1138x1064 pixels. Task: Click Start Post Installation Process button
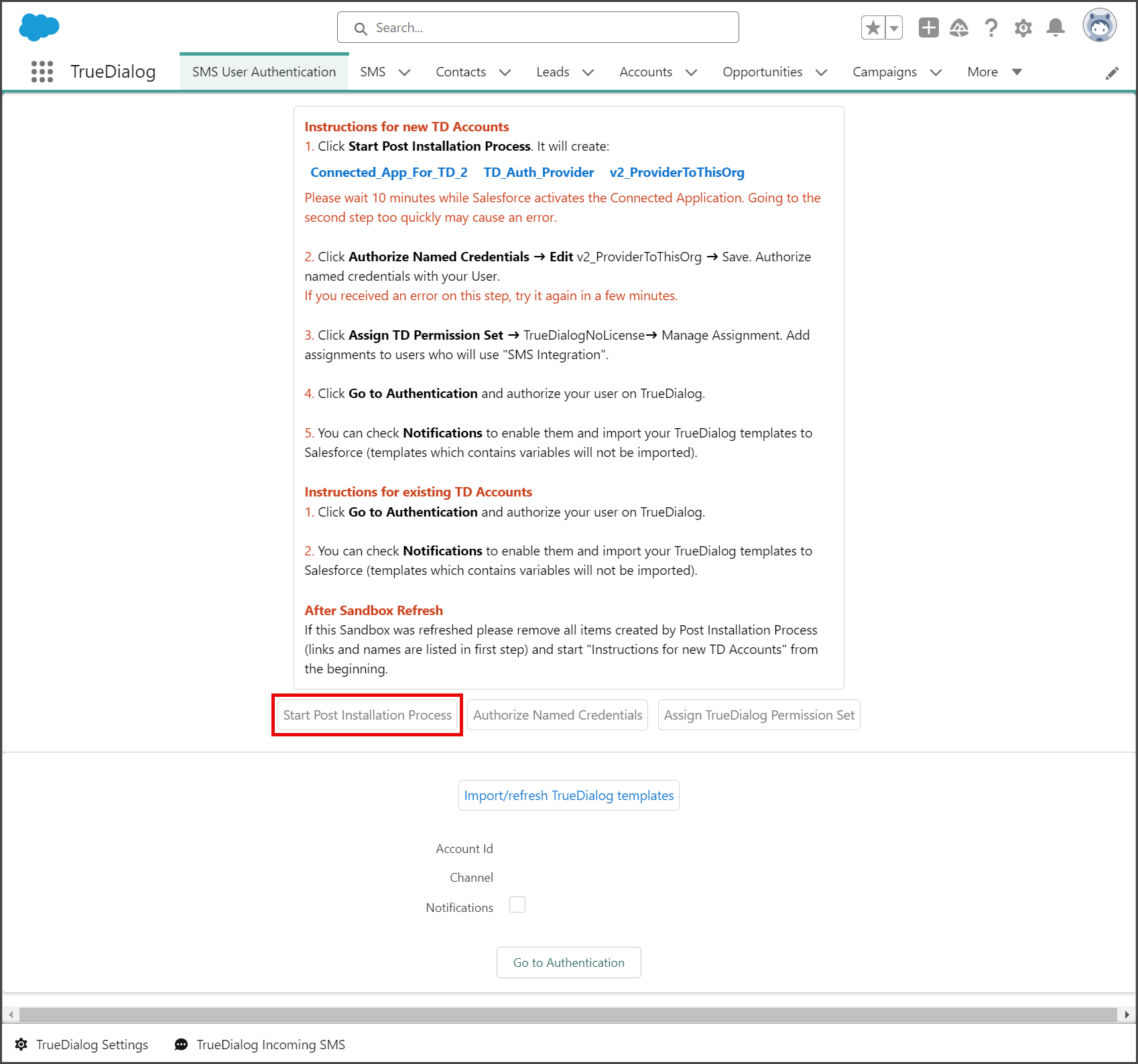[x=367, y=715]
